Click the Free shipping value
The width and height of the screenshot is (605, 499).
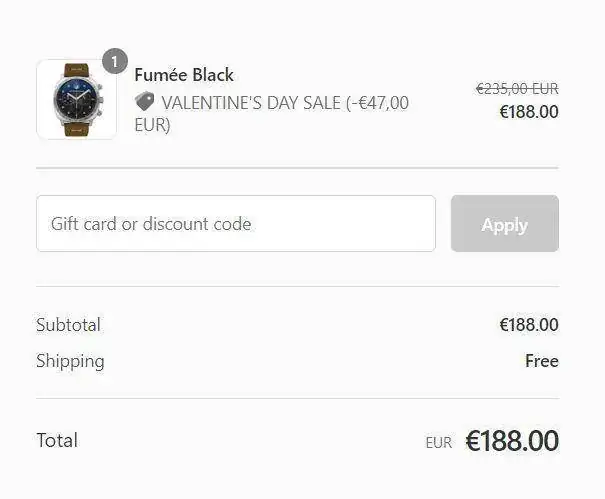tap(541, 361)
